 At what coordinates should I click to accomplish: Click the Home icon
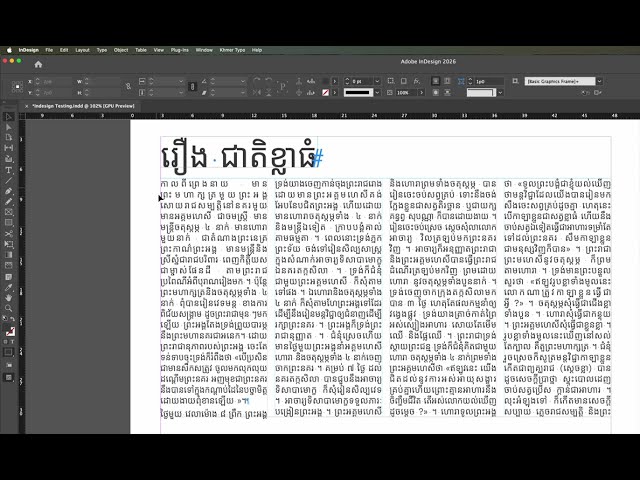[38, 64]
